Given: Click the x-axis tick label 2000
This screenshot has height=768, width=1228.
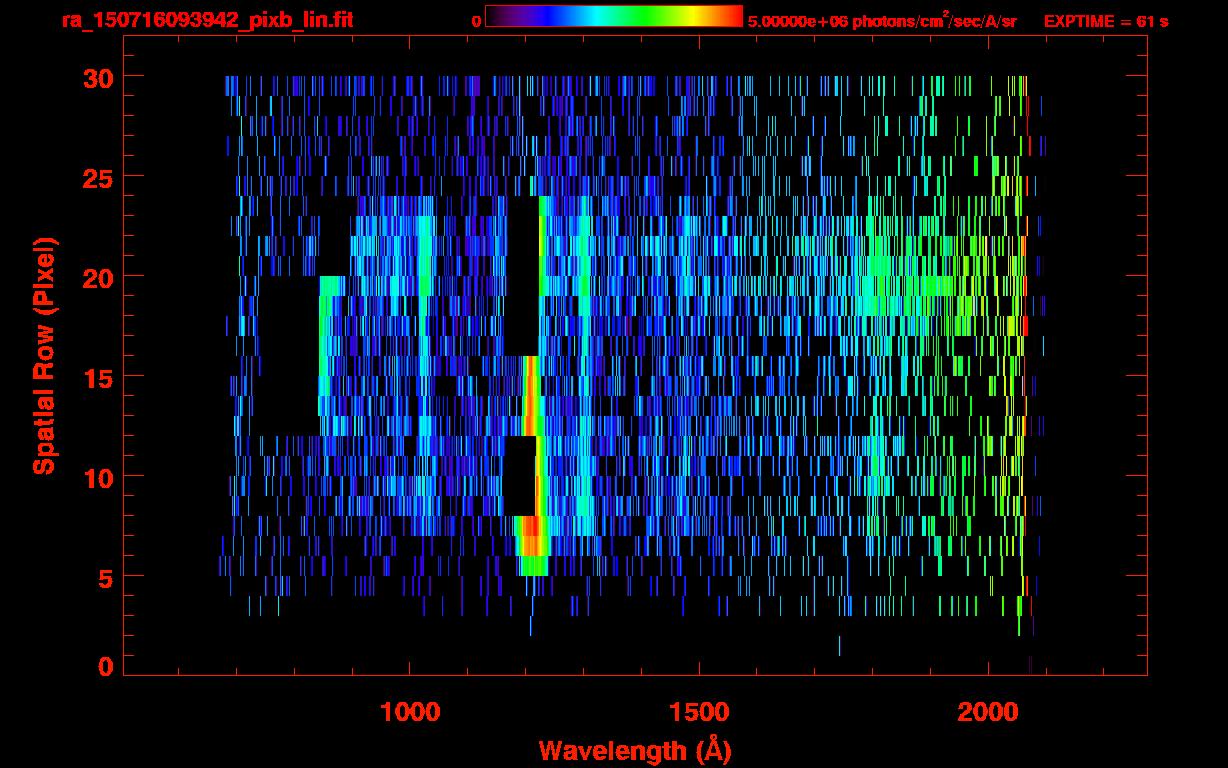Looking at the screenshot, I should coord(987,712).
